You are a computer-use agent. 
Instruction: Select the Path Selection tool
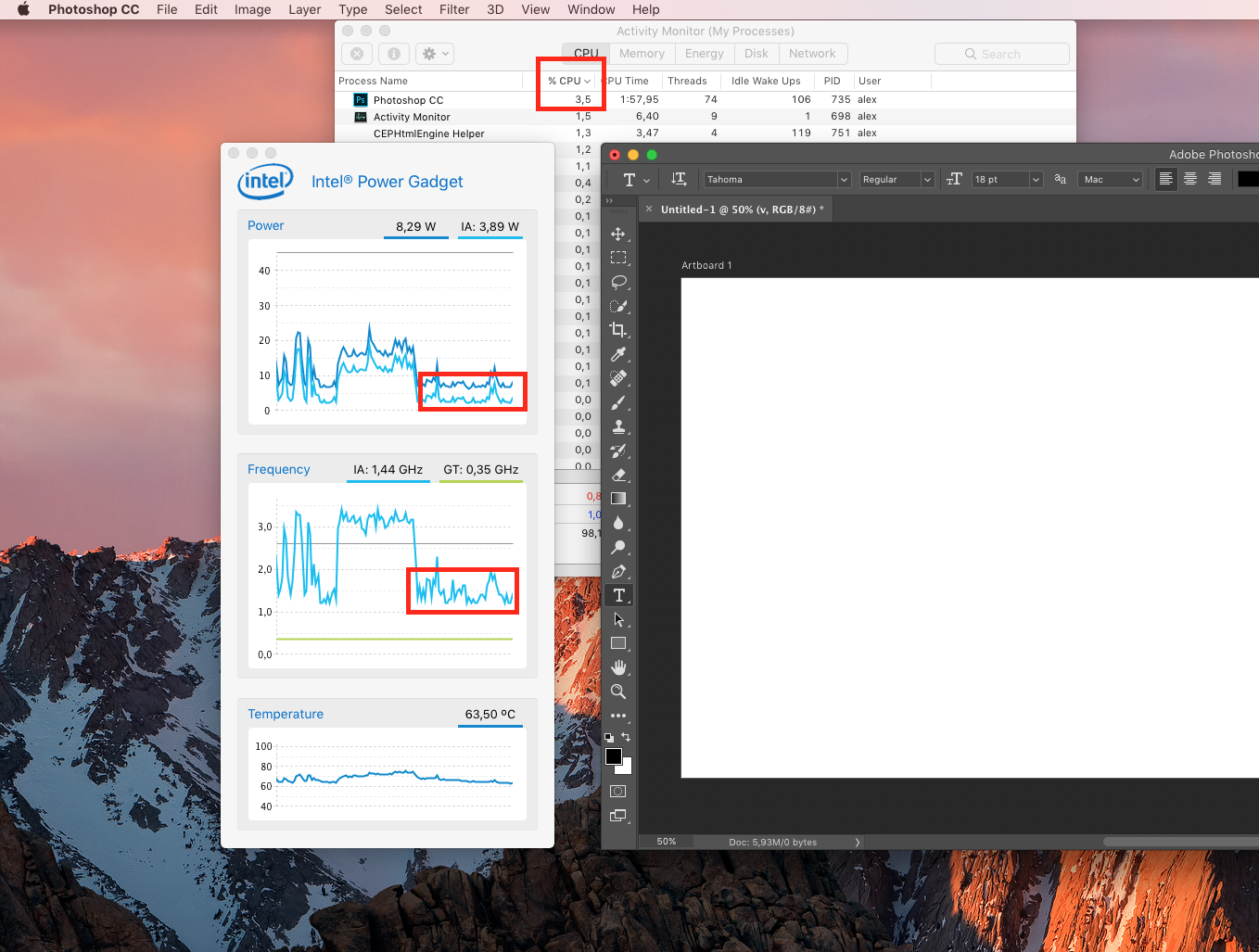[x=618, y=619]
